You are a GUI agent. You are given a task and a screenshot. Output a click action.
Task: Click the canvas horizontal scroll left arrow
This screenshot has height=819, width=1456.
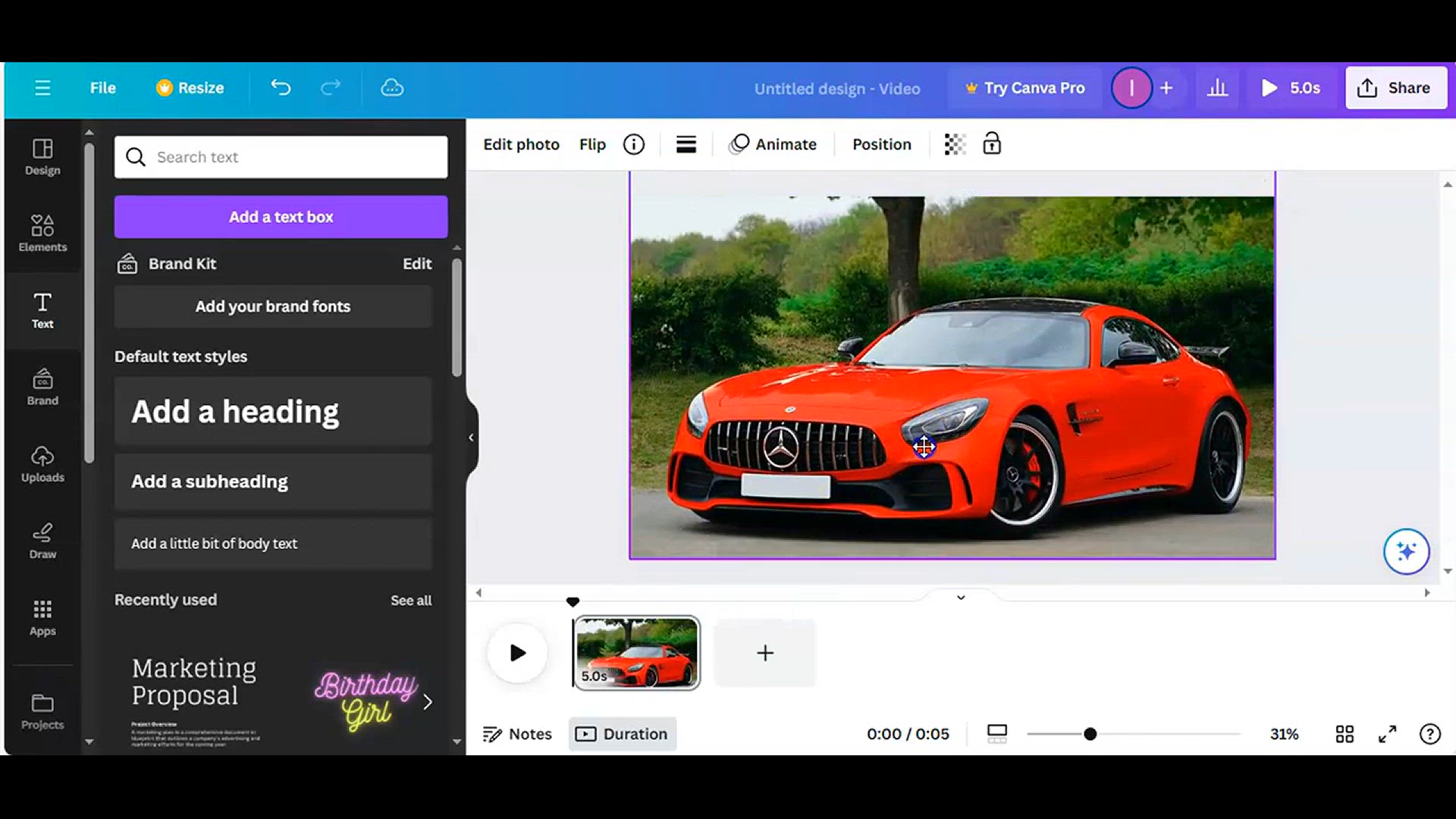[x=479, y=593]
